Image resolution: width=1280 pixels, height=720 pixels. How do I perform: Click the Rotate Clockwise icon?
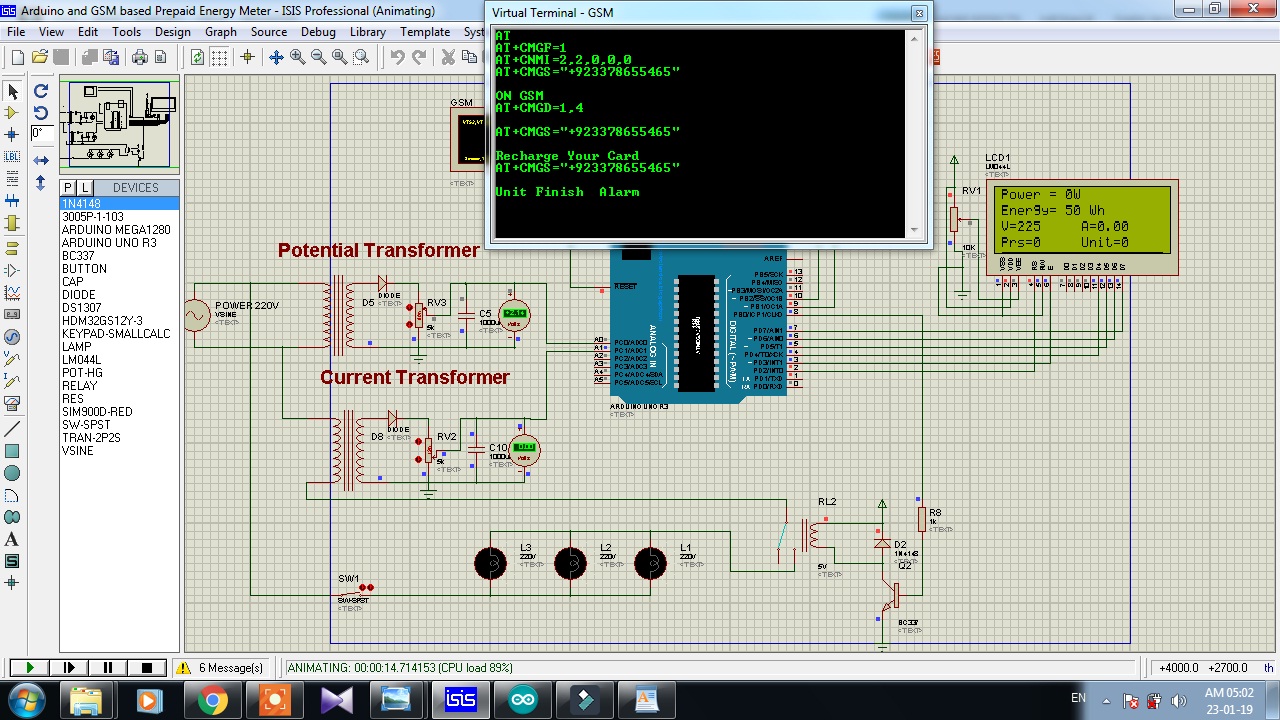point(41,91)
